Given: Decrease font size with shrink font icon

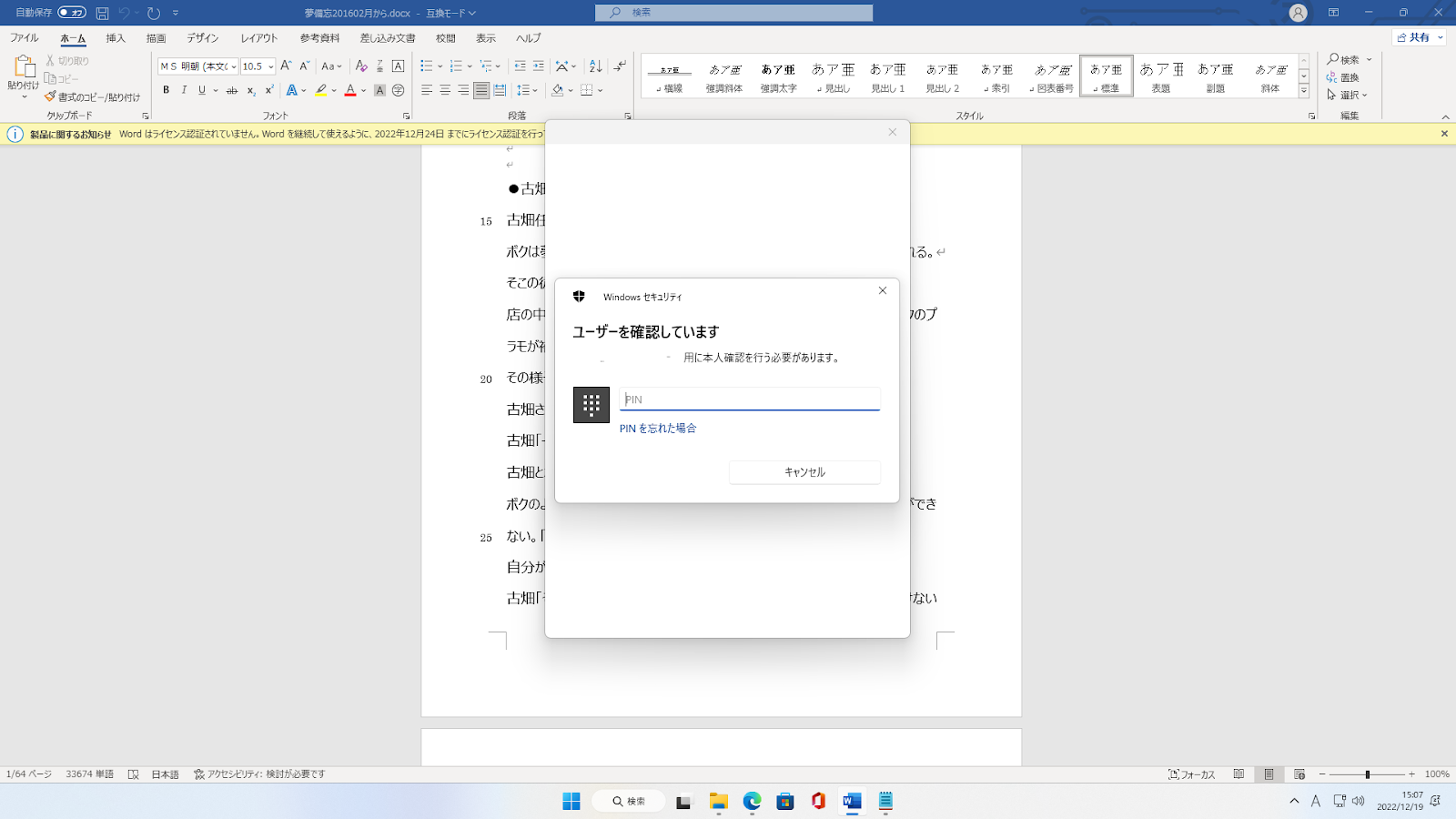Looking at the screenshot, I should (x=305, y=66).
